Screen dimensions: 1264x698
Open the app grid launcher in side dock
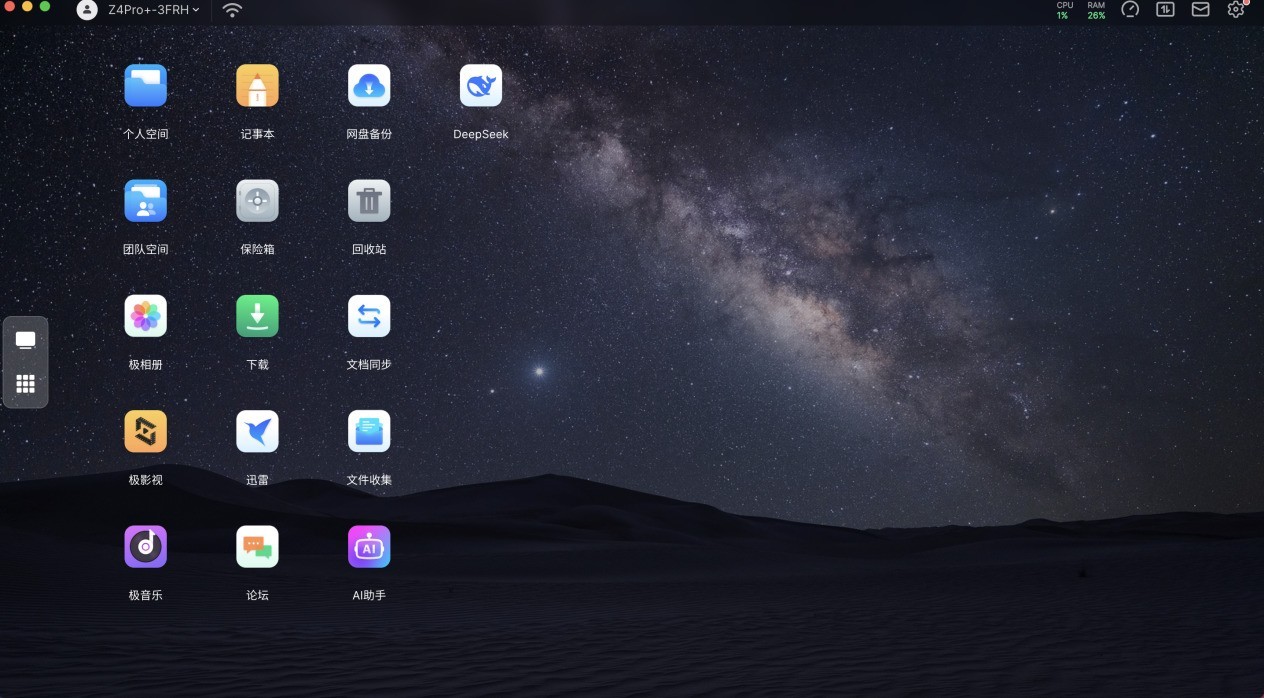click(x=26, y=384)
